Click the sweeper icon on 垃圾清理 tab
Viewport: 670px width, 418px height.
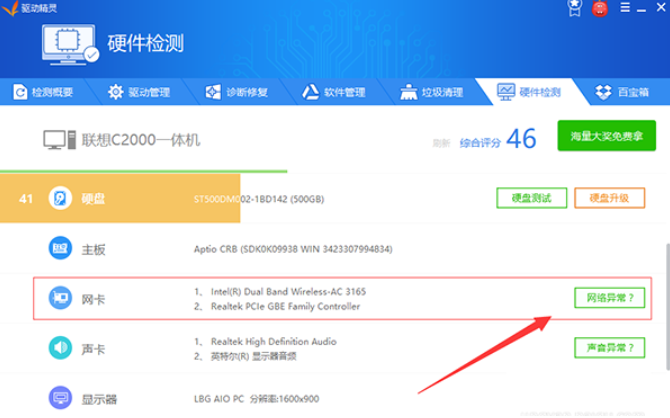coord(408,92)
